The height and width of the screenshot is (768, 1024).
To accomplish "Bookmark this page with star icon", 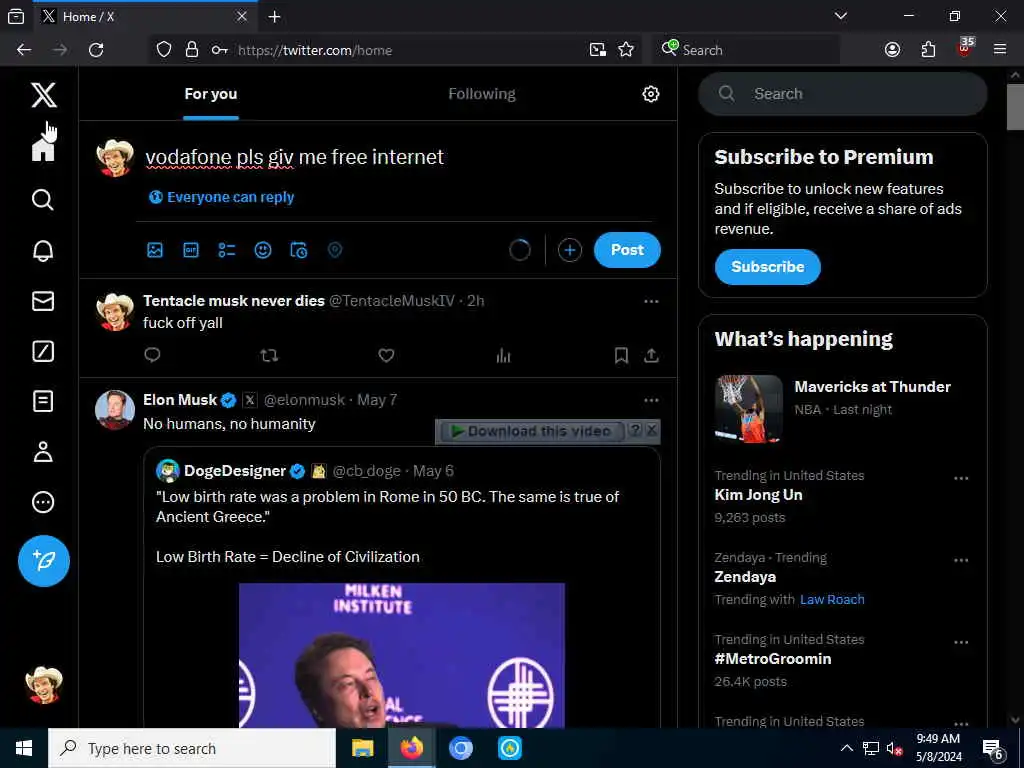I will pos(626,50).
